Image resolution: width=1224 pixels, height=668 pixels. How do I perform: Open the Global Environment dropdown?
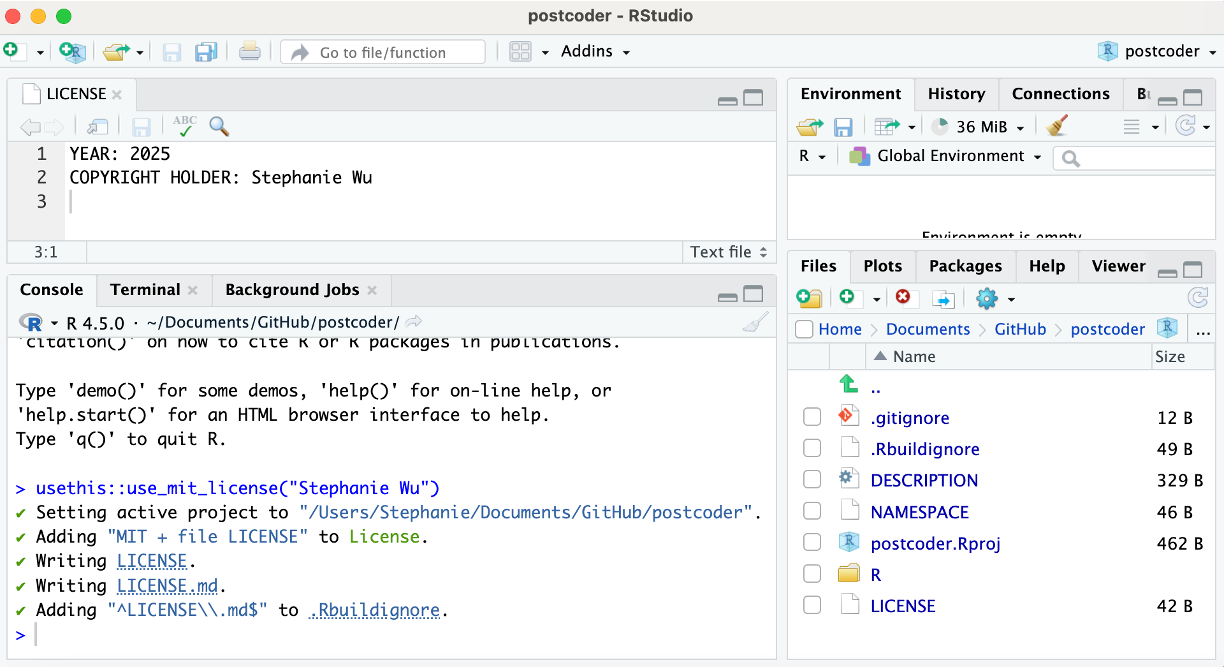pos(945,156)
